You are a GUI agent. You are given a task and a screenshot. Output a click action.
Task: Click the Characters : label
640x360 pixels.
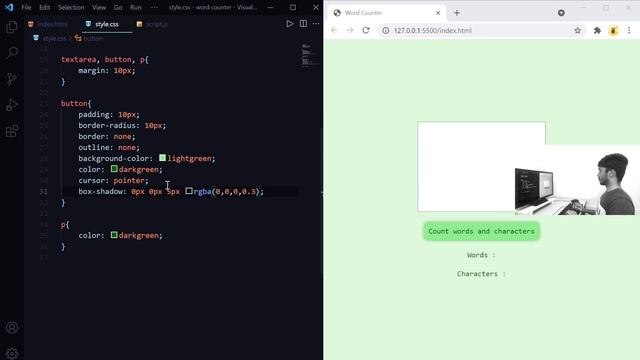pos(481,274)
